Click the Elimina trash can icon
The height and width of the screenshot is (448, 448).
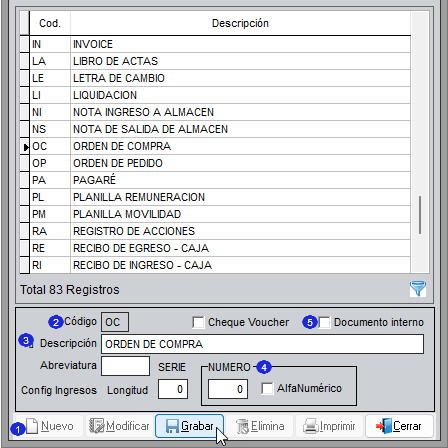242,426
